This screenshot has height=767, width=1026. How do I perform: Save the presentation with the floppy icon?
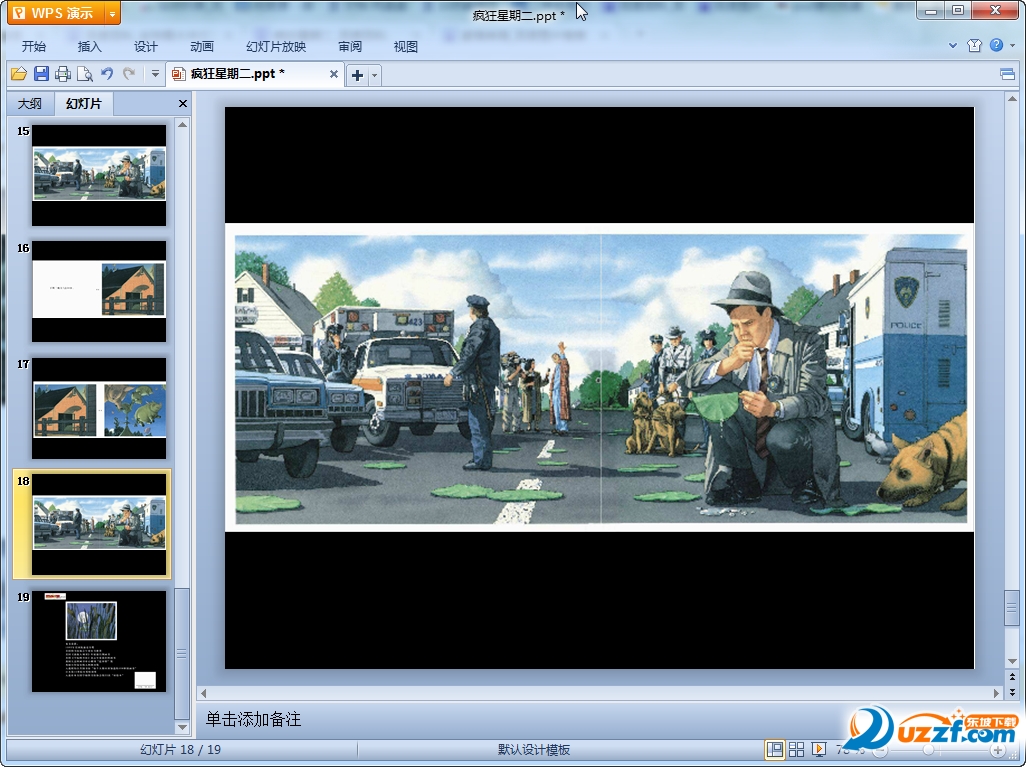pos(41,74)
